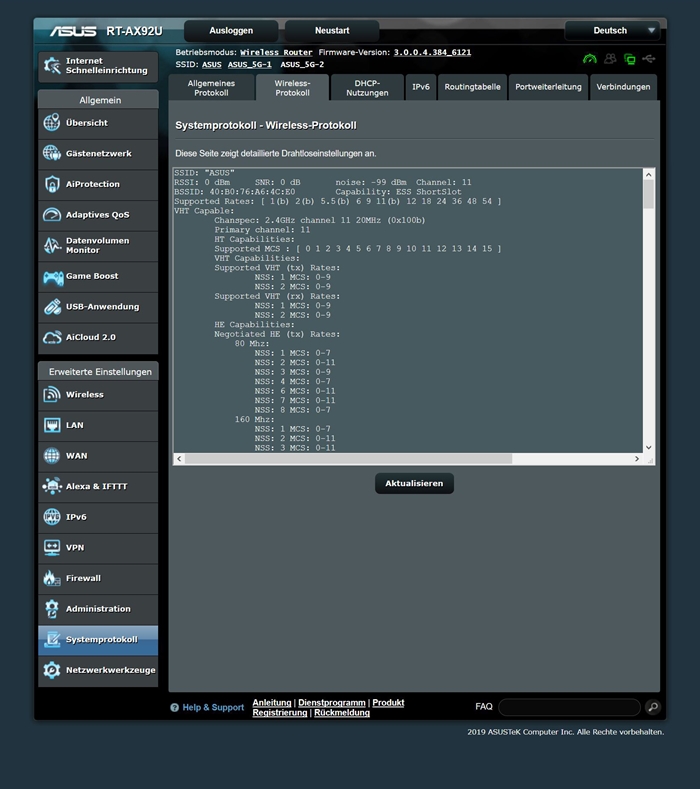This screenshot has width=700, height=789.
Task: Open LAN settings icon
Action: click(x=52, y=425)
